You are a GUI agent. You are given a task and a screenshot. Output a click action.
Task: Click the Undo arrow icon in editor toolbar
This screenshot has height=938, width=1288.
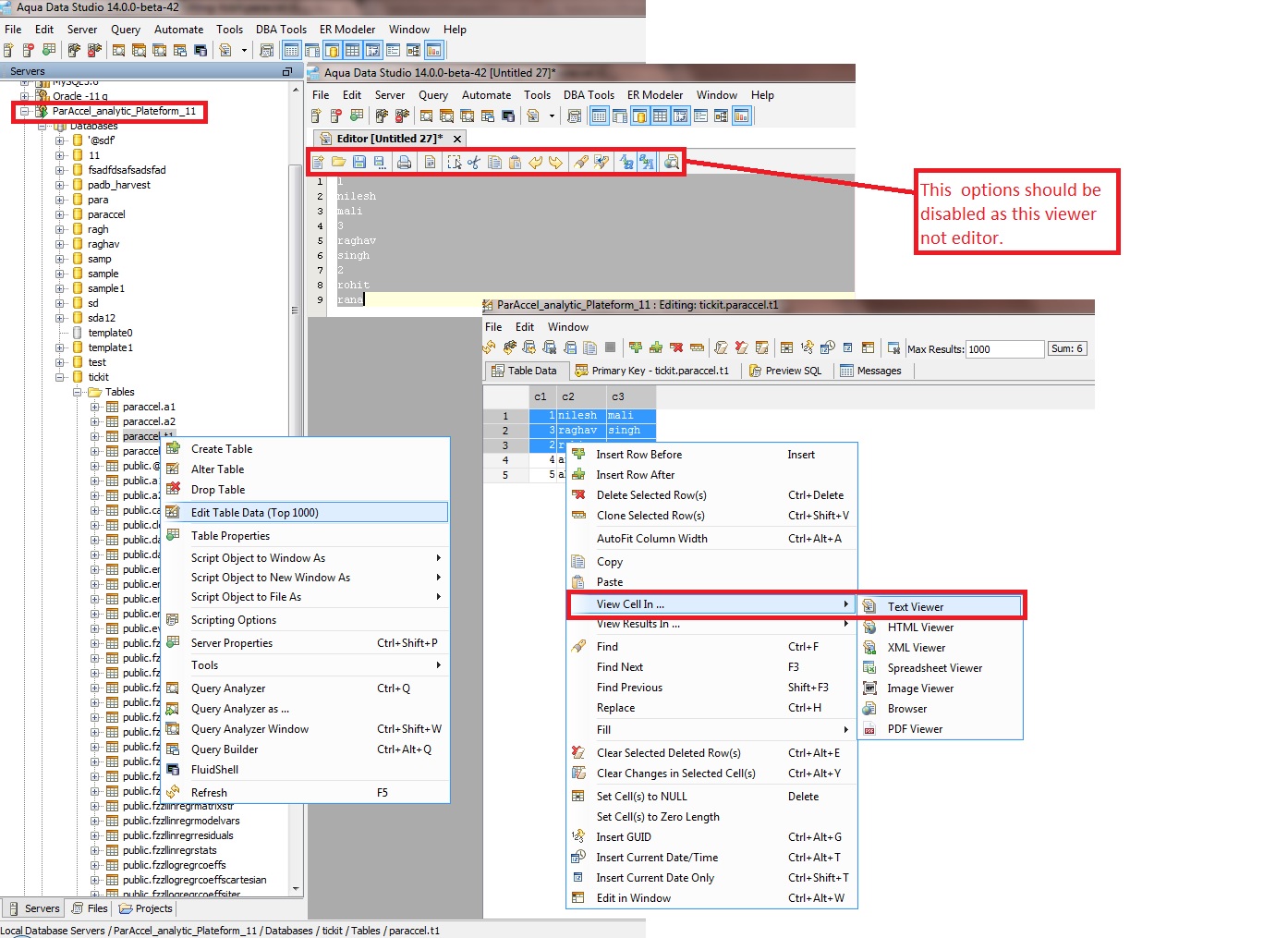pyautogui.click(x=535, y=163)
